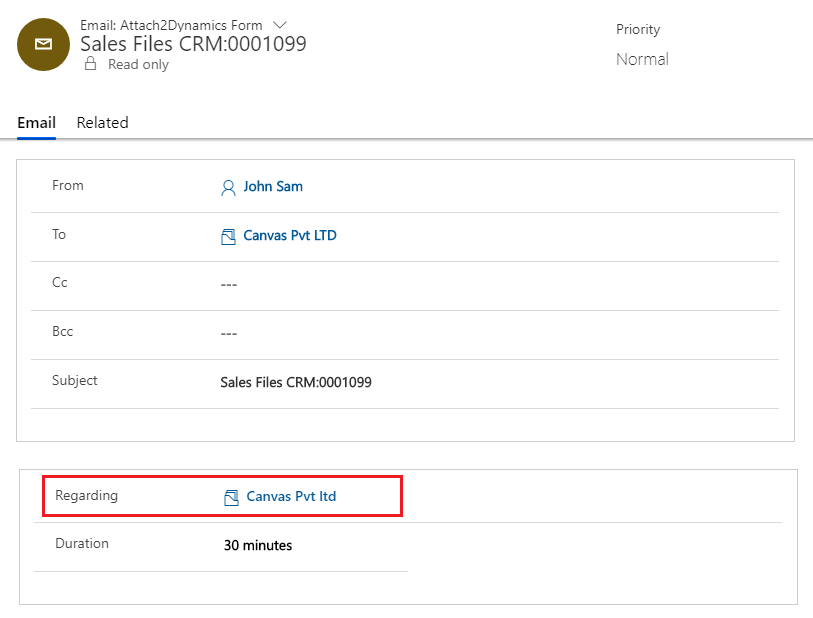Click the To field label
813x618 pixels.
[59, 234]
